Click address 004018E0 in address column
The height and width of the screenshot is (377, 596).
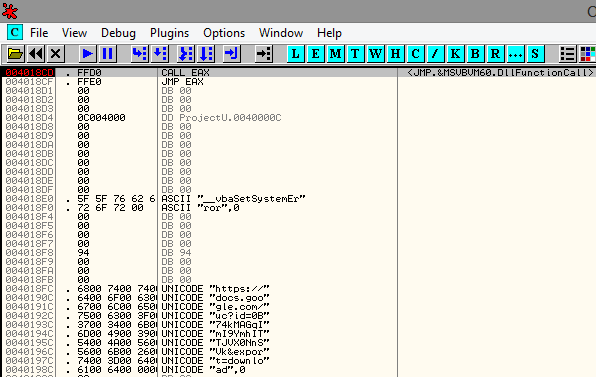tap(30, 198)
